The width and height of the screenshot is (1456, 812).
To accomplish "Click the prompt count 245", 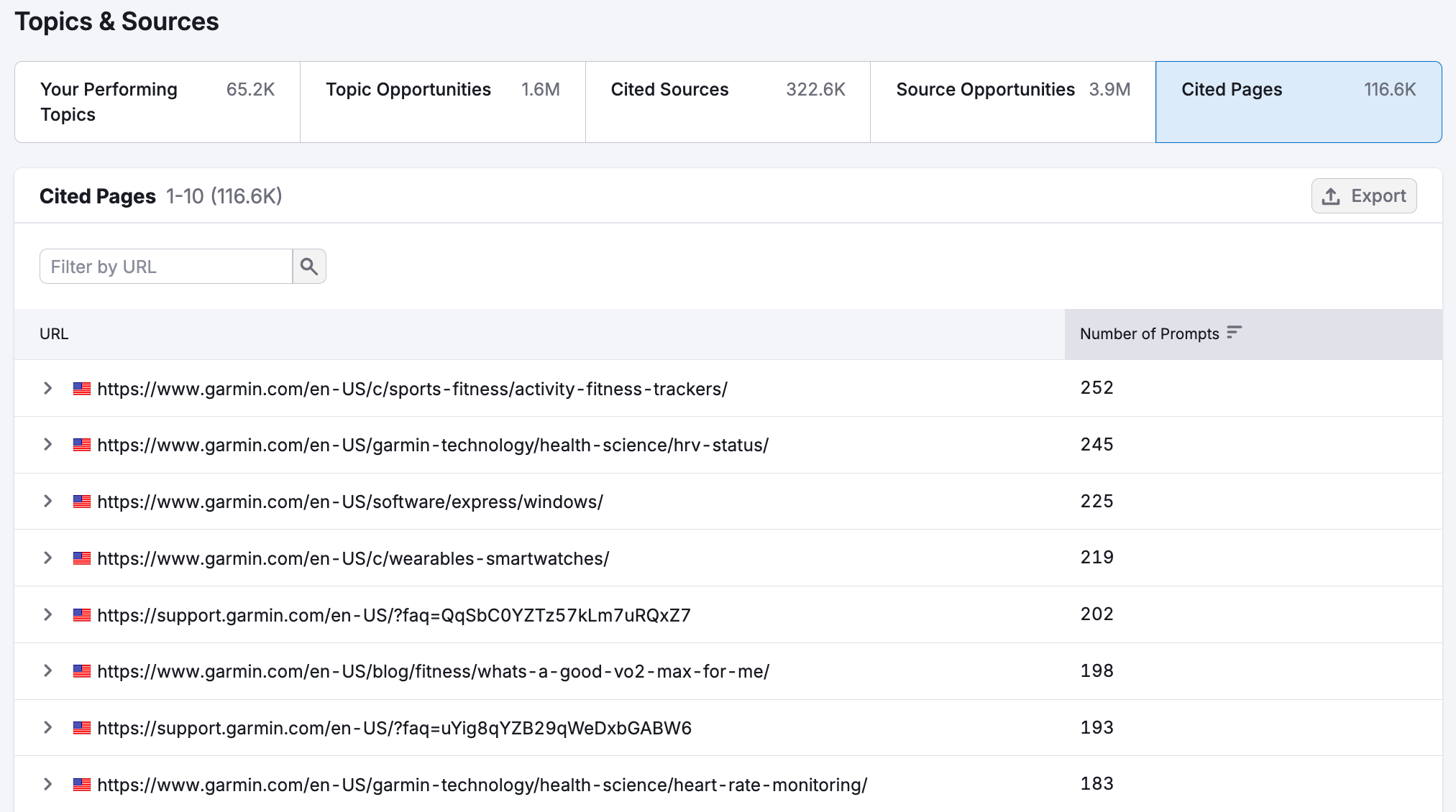I will coord(1096,444).
